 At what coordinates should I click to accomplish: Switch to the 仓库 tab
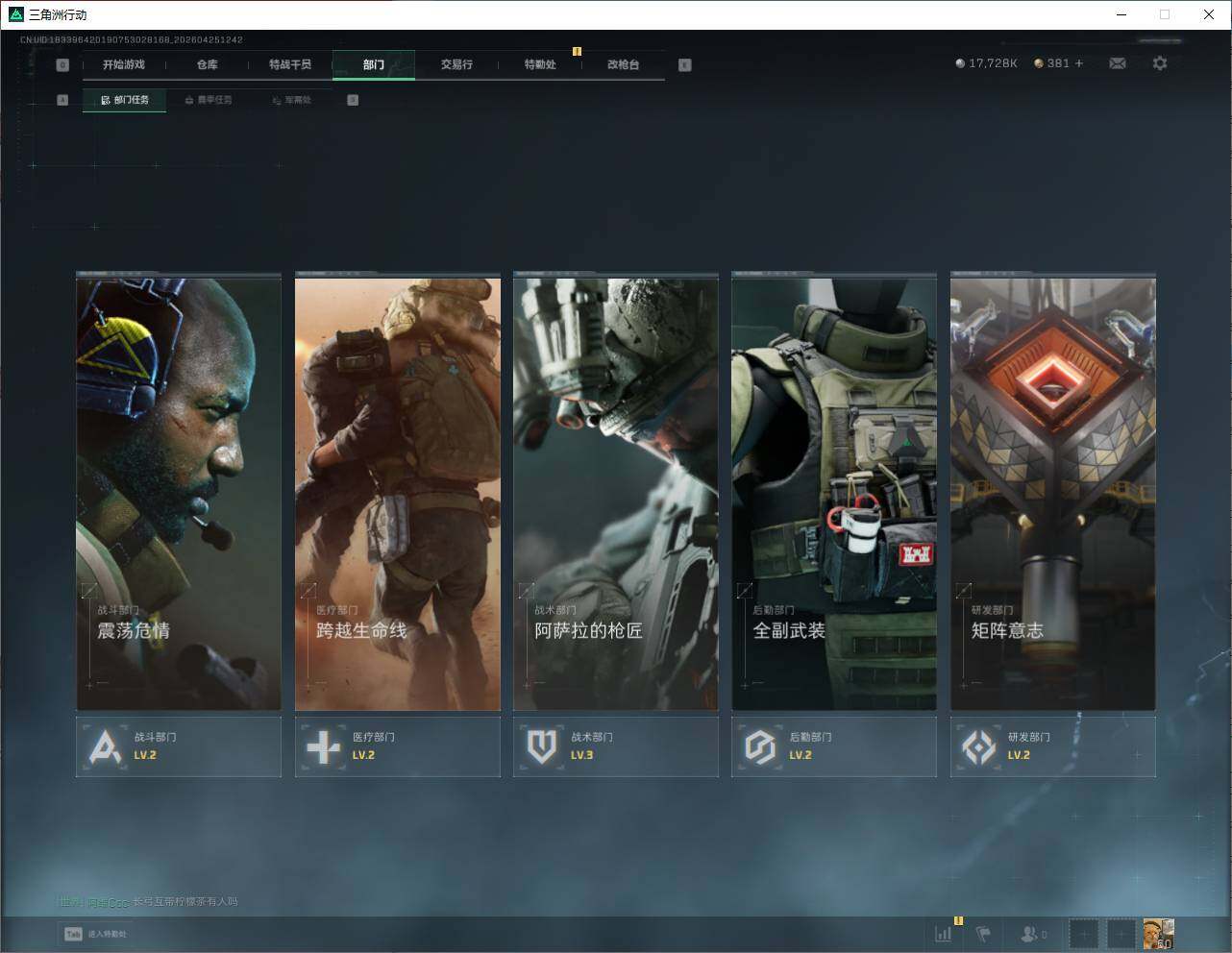click(x=207, y=64)
